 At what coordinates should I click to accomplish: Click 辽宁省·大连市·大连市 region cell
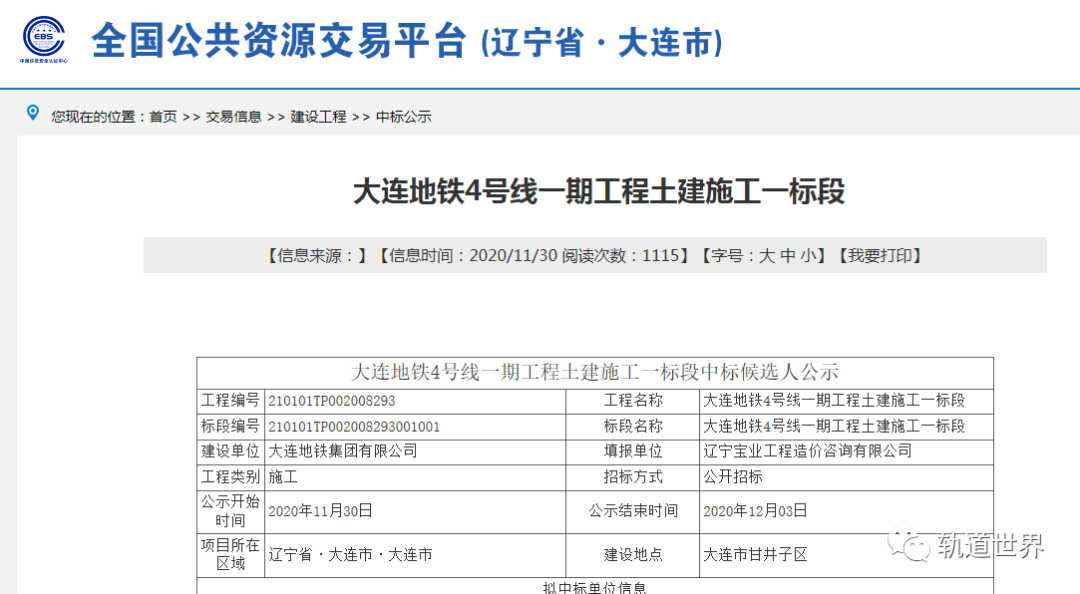415,555
